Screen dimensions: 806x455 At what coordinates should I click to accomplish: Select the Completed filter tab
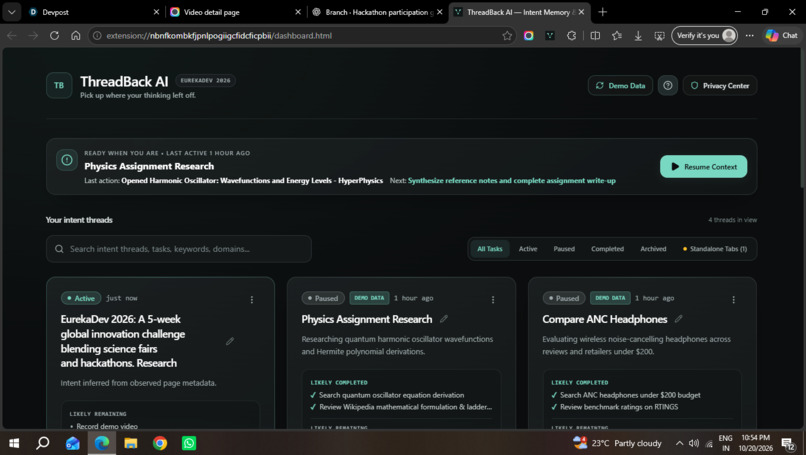pyautogui.click(x=607, y=249)
